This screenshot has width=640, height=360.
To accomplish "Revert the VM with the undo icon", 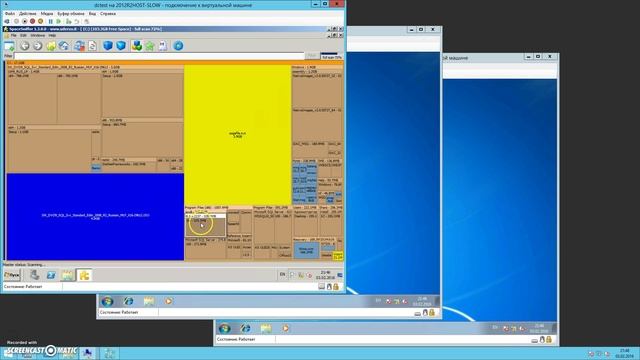I will 76,21.
